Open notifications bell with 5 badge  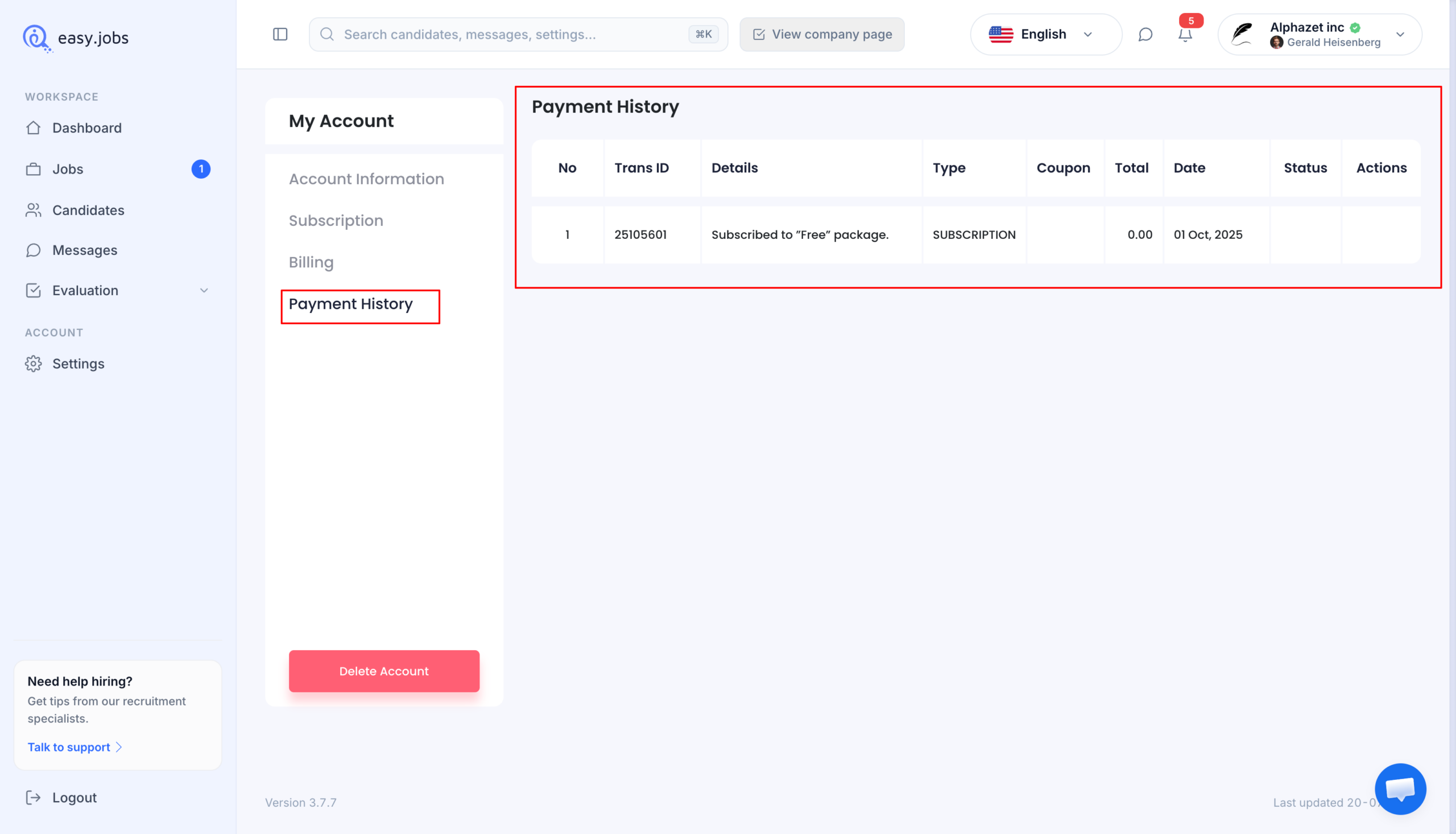[1185, 34]
